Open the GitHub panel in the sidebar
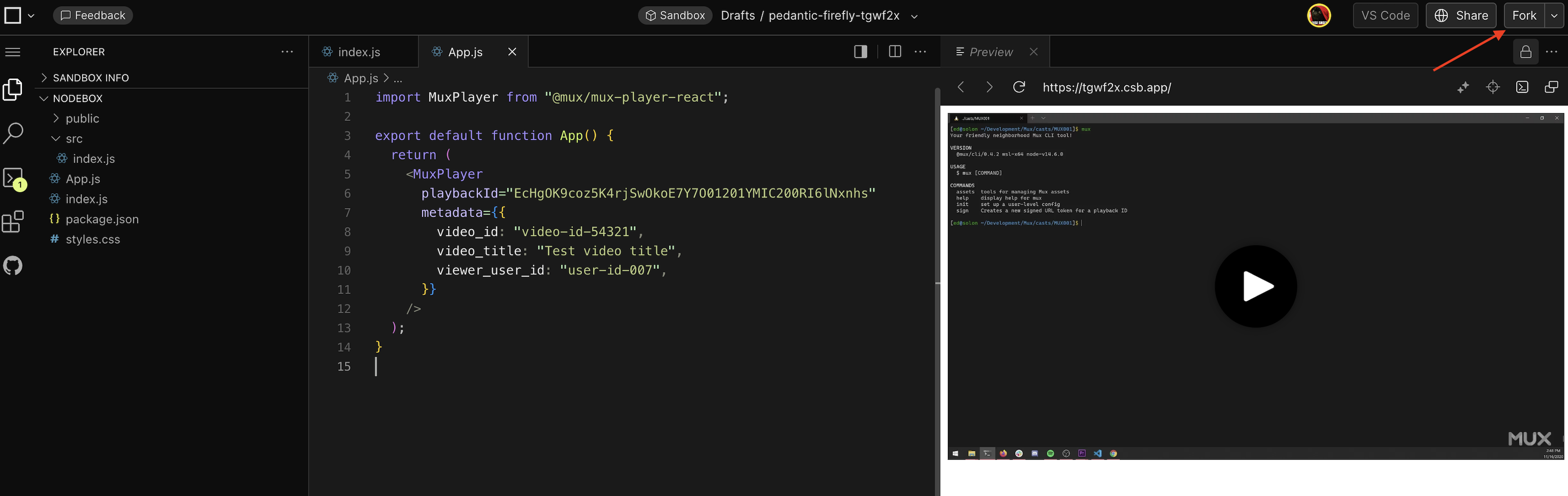The image size is (1568, 496). point(13,265)
